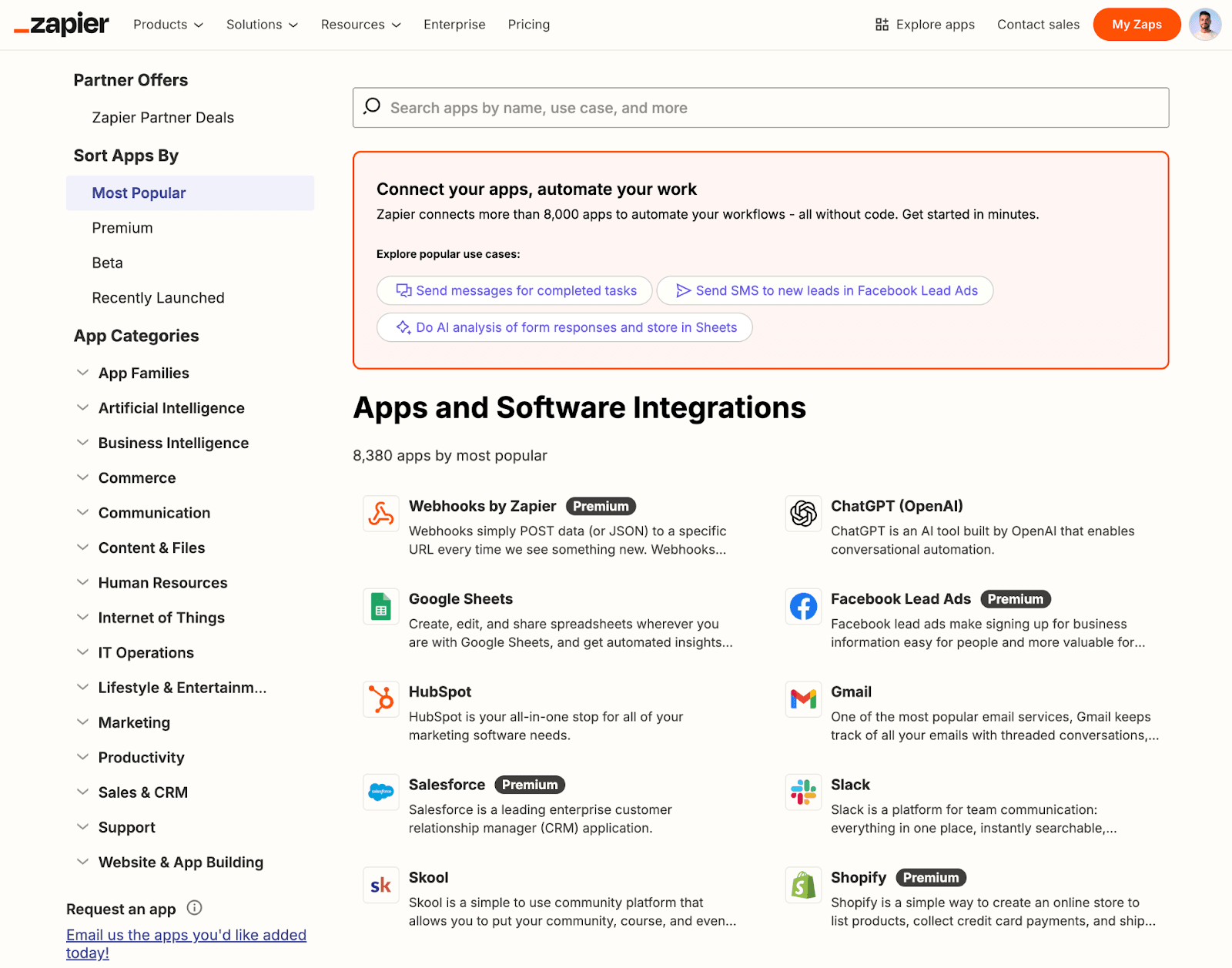Open the Shopify app icon

pos(803,886)
